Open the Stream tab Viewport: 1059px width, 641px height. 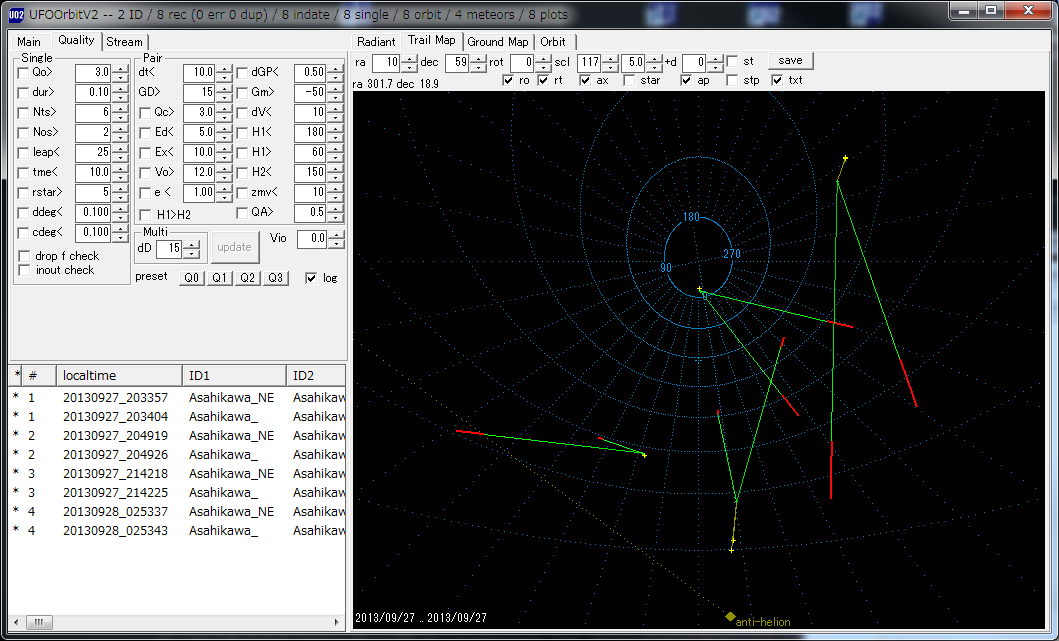tap(124, 42)
